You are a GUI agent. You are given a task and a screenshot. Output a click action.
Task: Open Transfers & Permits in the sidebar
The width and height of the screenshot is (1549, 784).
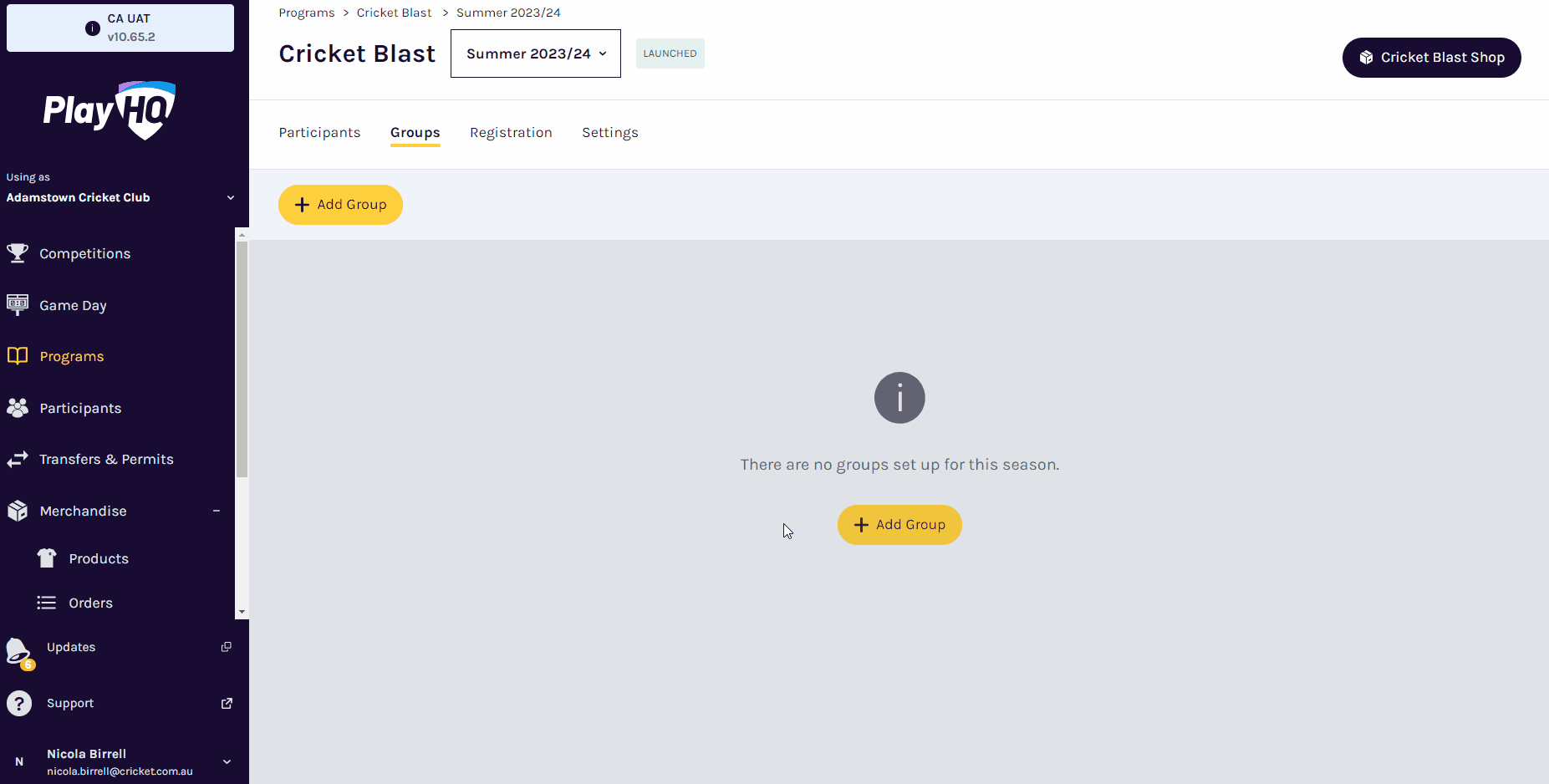pos(107,459)
